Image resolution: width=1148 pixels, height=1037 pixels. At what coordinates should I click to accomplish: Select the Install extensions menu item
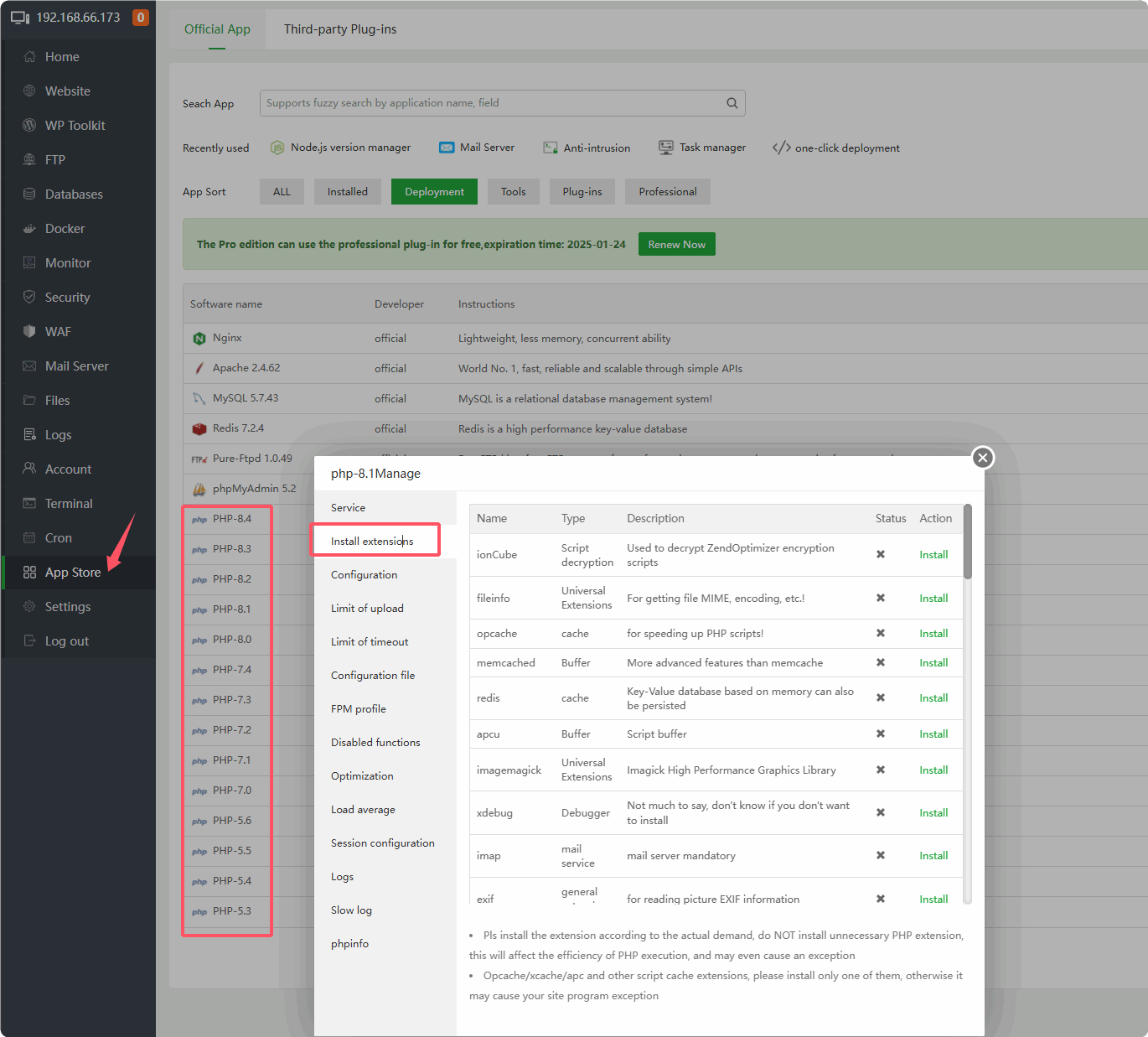[372, 542]
